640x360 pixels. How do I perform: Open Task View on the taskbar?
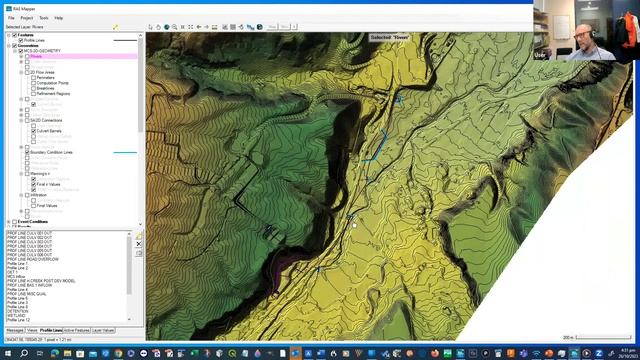click(40, 353)
